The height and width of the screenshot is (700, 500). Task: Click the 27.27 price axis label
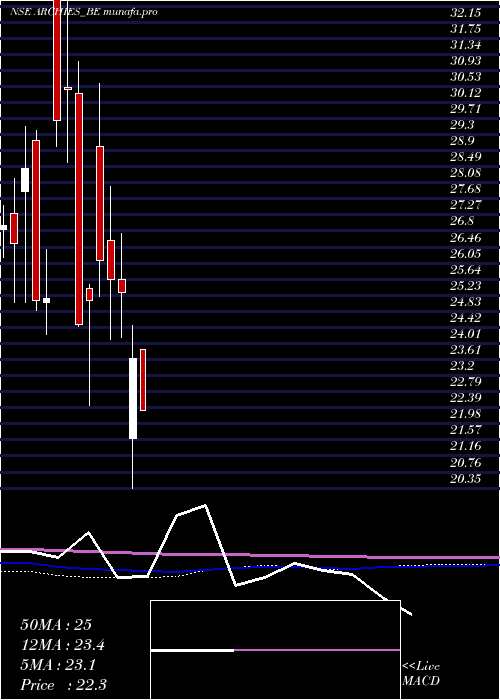click(x=465, y=206)
